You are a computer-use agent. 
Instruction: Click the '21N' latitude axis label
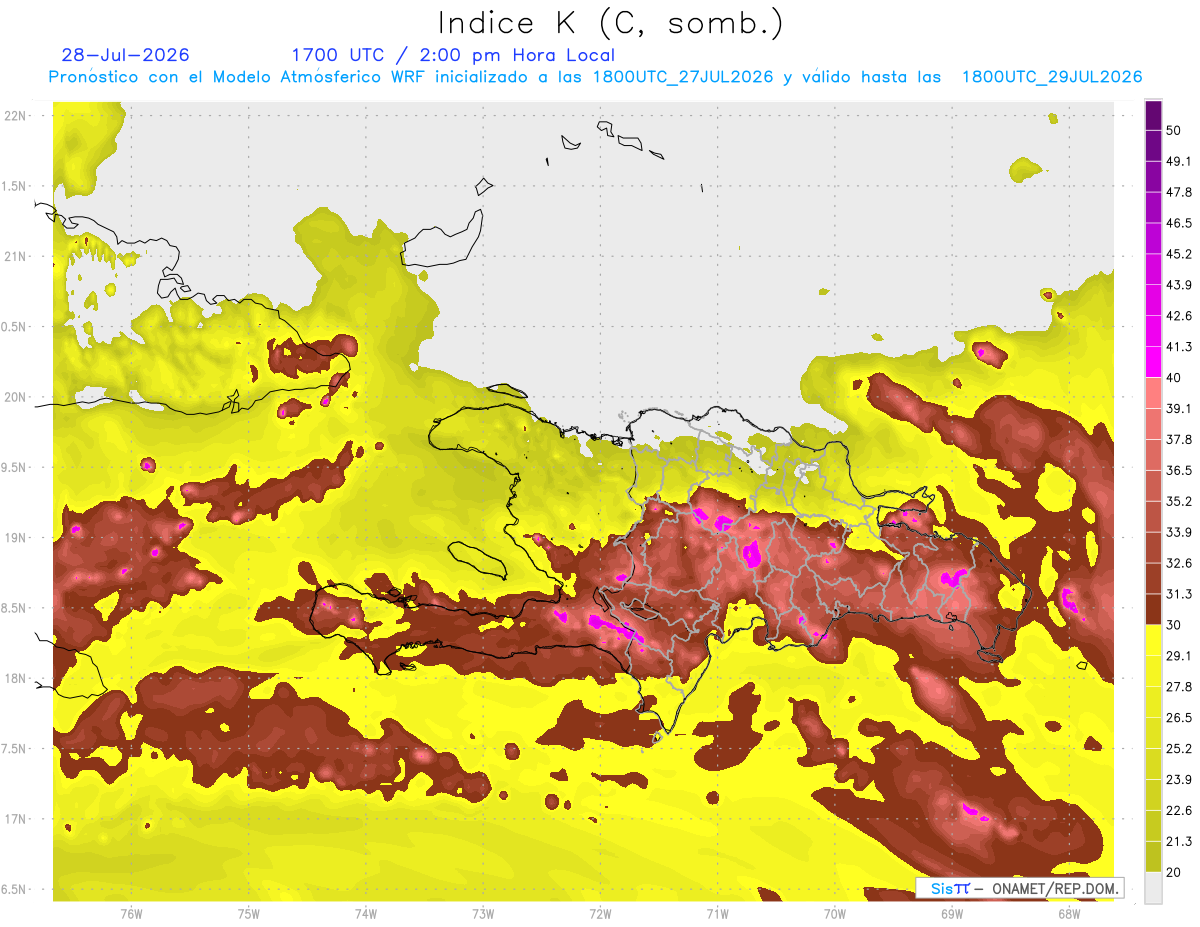coord(16,257)
